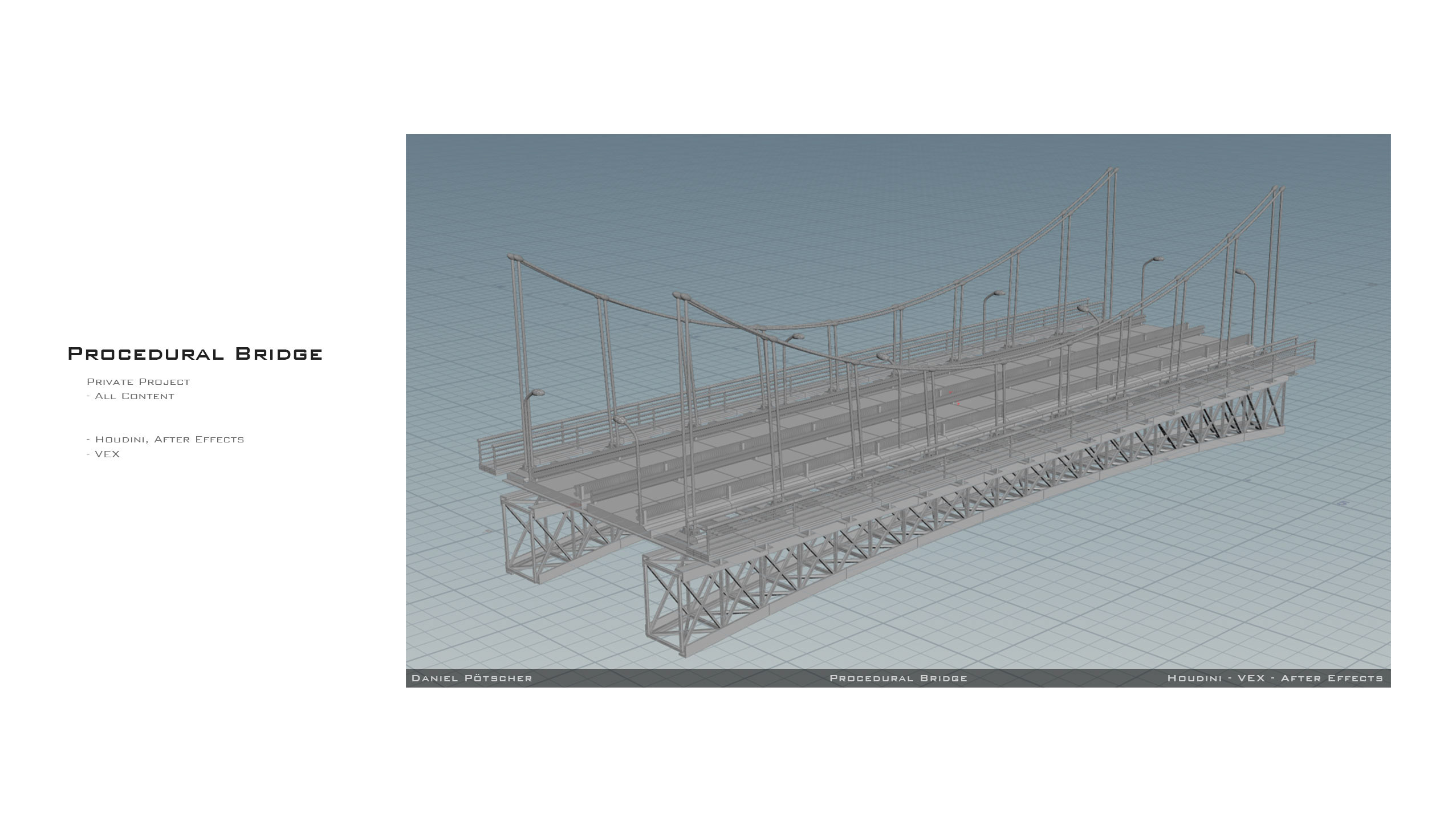This screenshot has width=1456, height=821.
Task: Click the centered "Procedural Bridge" caption label
Action: [898, 678]
